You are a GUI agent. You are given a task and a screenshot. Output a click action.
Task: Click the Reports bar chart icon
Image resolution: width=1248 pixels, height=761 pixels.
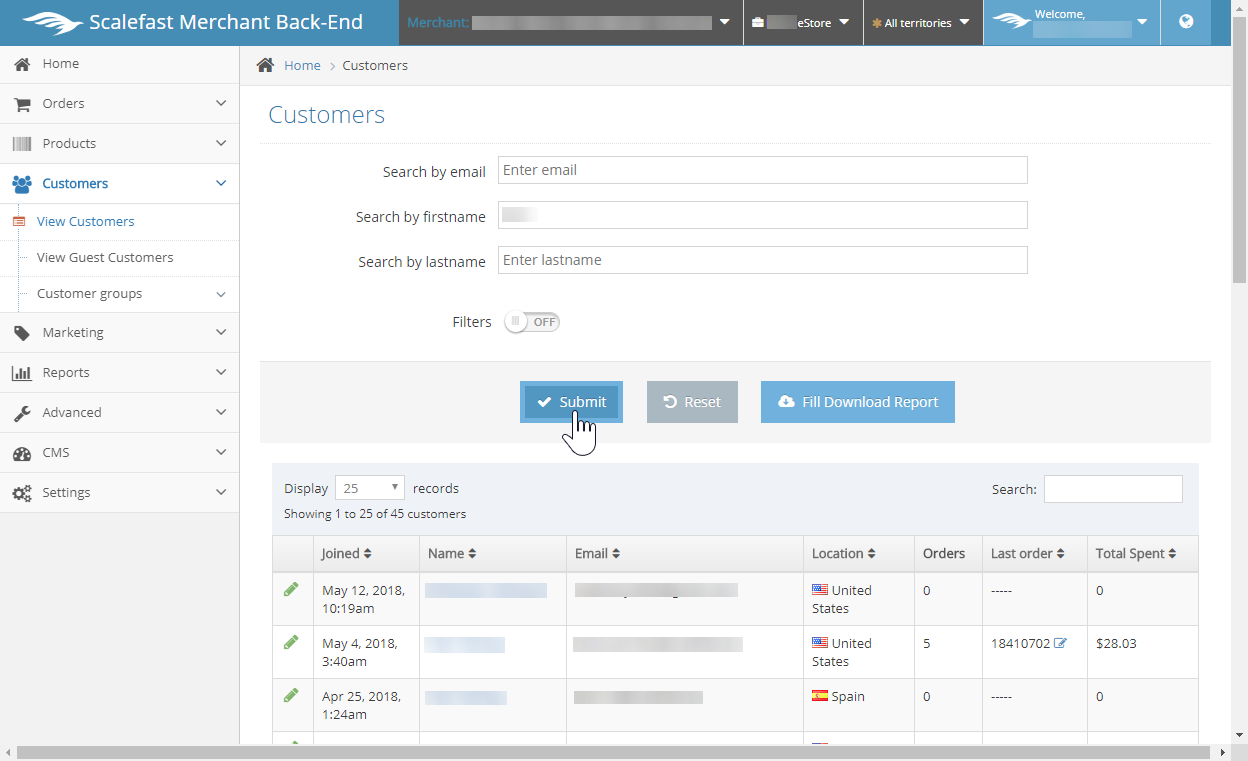pos(21,373)
